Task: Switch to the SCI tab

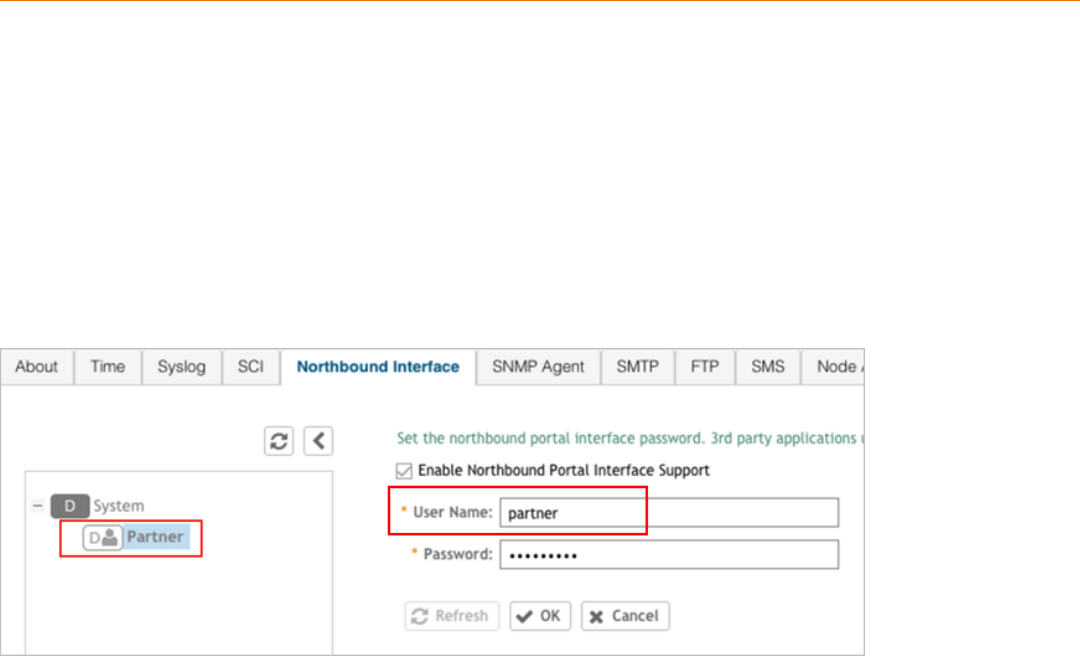Action: (250, 367)
